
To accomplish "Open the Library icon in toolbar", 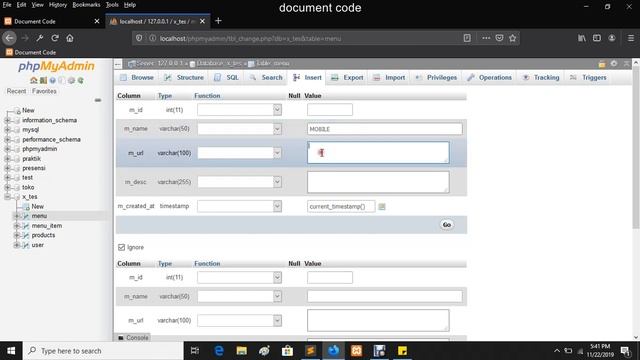I will [582, 38].
